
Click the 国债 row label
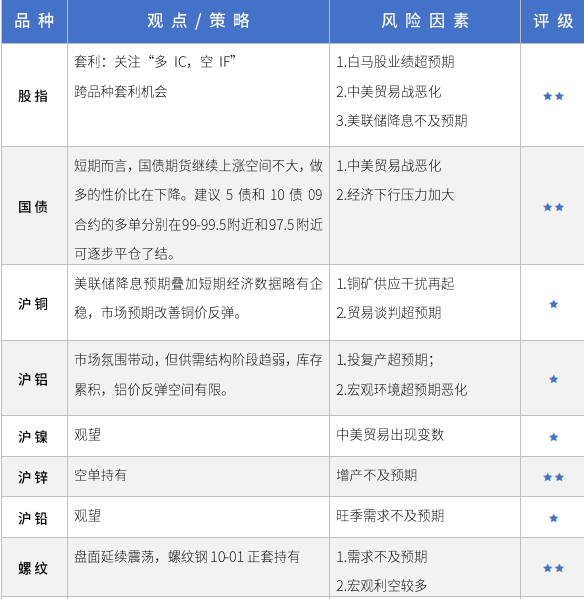[x=33, y=207]
